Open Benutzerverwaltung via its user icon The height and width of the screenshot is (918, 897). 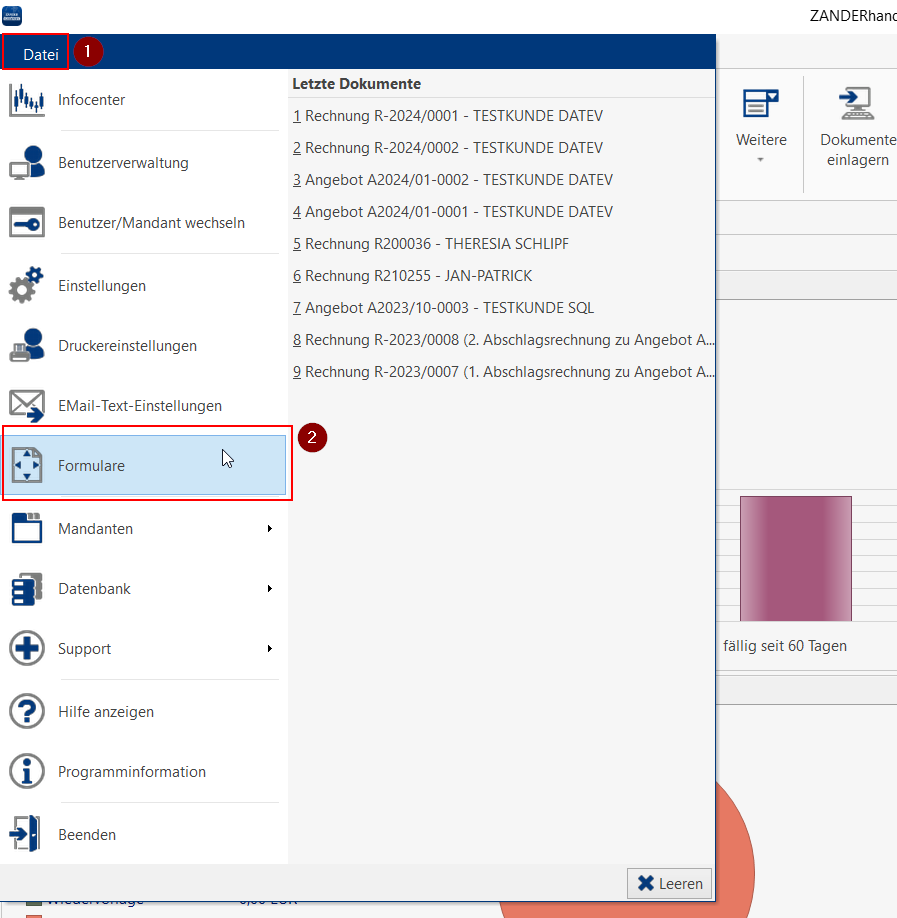pyautogui.click(x=27, y=162)
